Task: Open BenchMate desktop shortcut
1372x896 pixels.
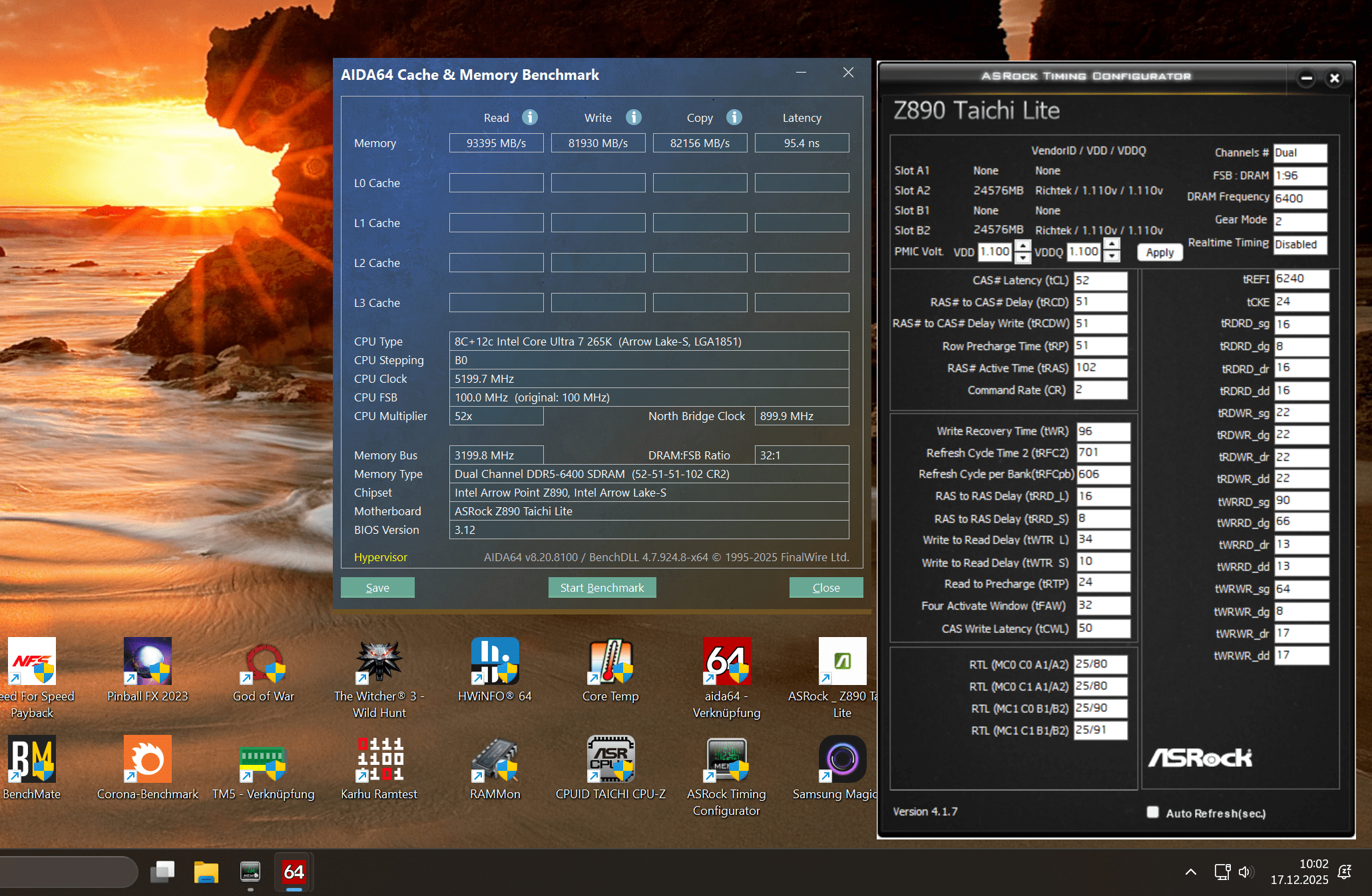Action: coord(31,760)
